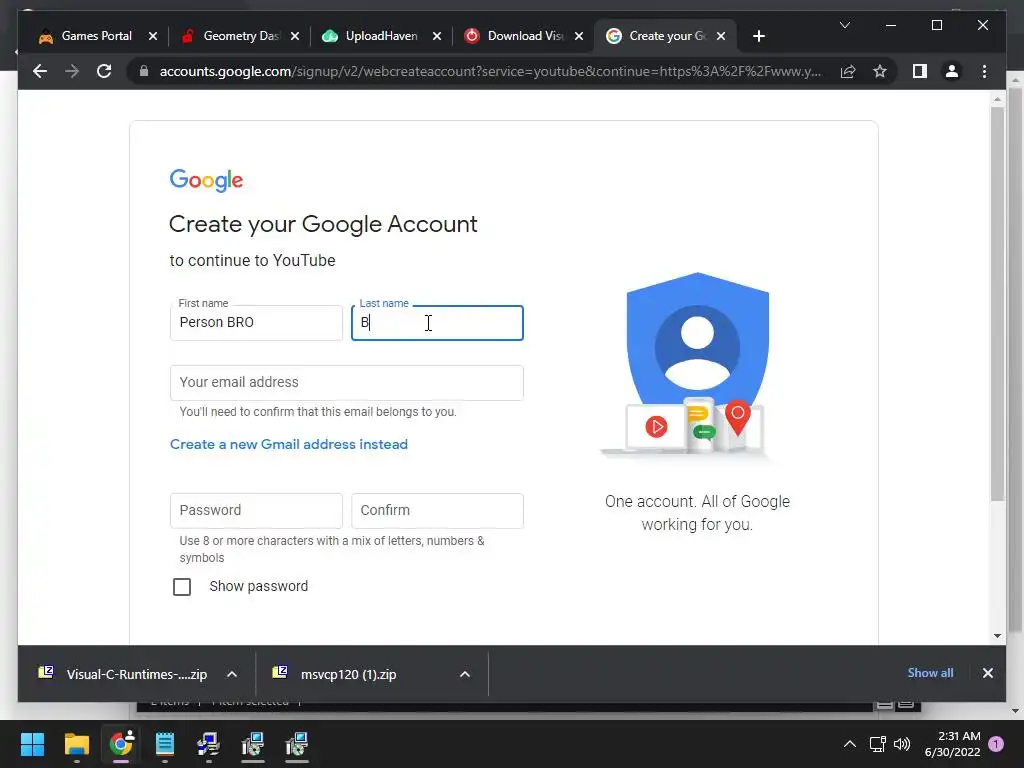1024x768 pixels.
Task: Bookmark this tab with the star
Action: coord(880,71)
